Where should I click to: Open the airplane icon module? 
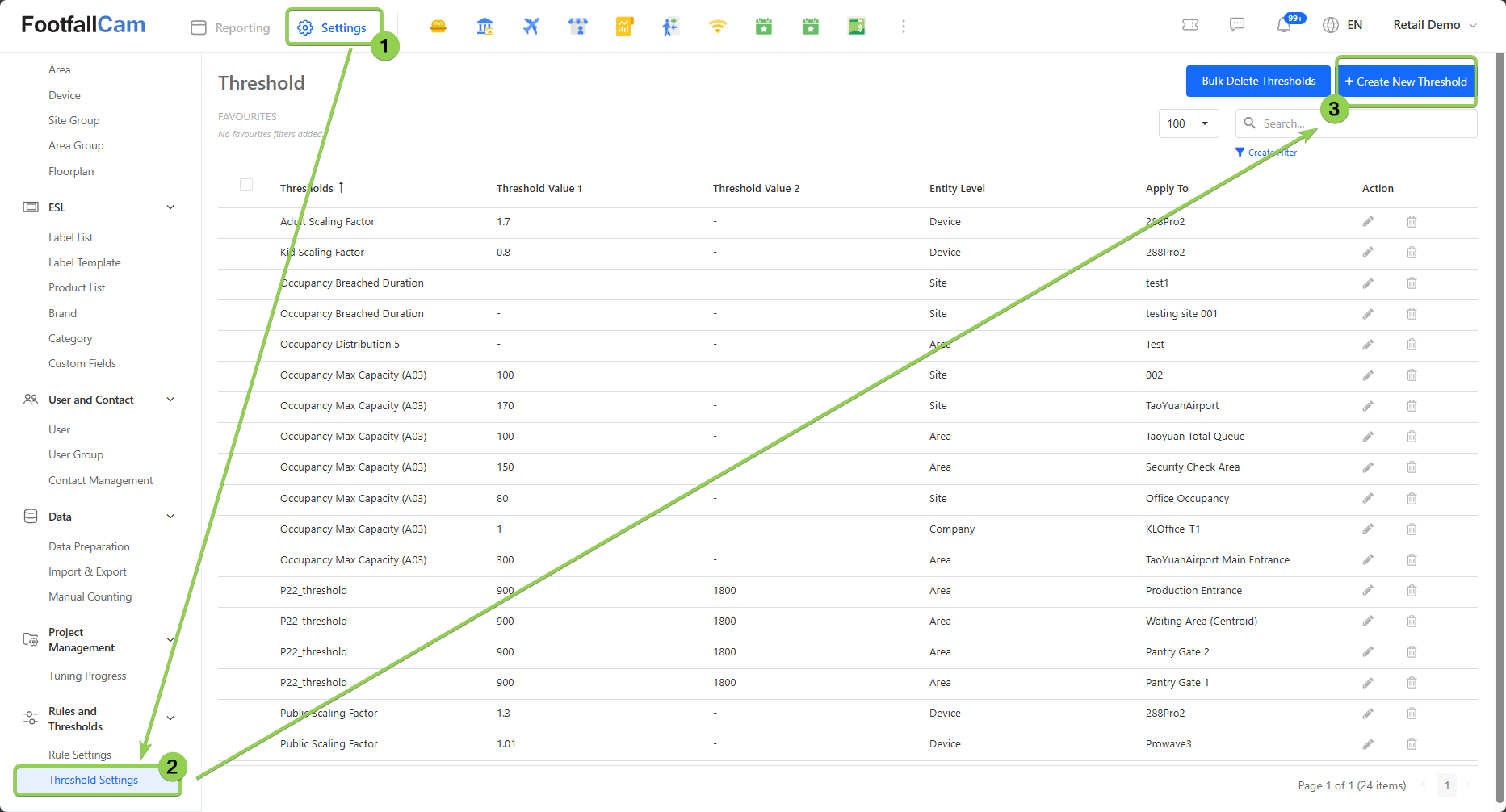click(531, 27)
